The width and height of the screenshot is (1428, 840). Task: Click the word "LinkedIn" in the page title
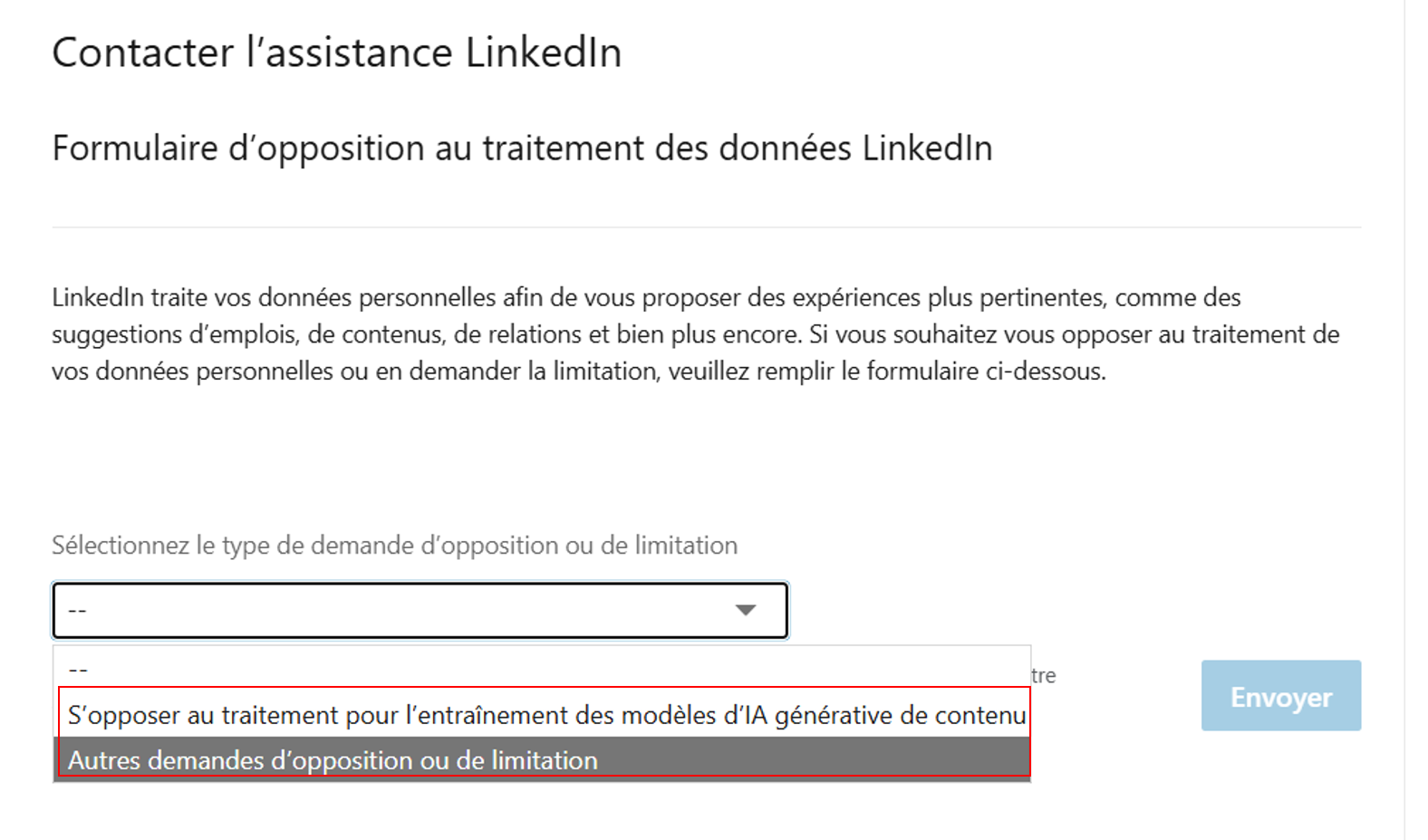tap(544, 53)
